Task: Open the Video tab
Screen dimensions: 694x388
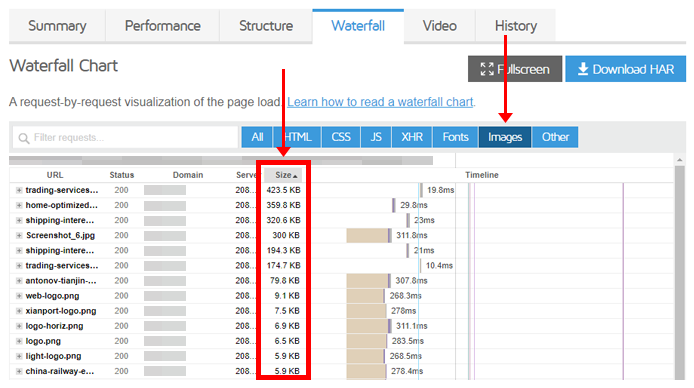Action: 440,26
